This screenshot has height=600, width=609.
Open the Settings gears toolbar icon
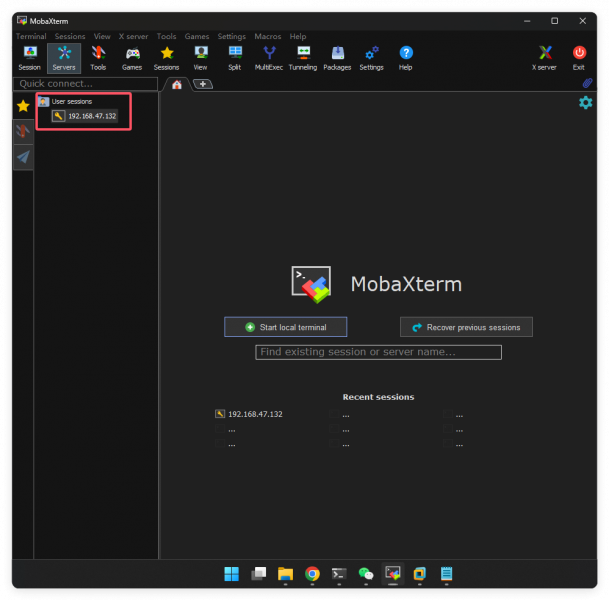click(371, 58)
